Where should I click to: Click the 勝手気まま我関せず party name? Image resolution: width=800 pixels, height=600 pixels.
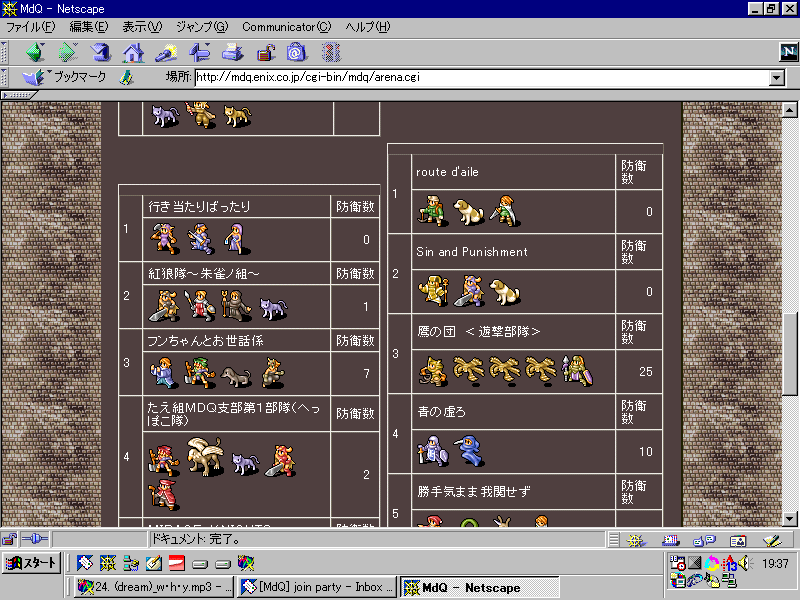[x=473, y=491]
